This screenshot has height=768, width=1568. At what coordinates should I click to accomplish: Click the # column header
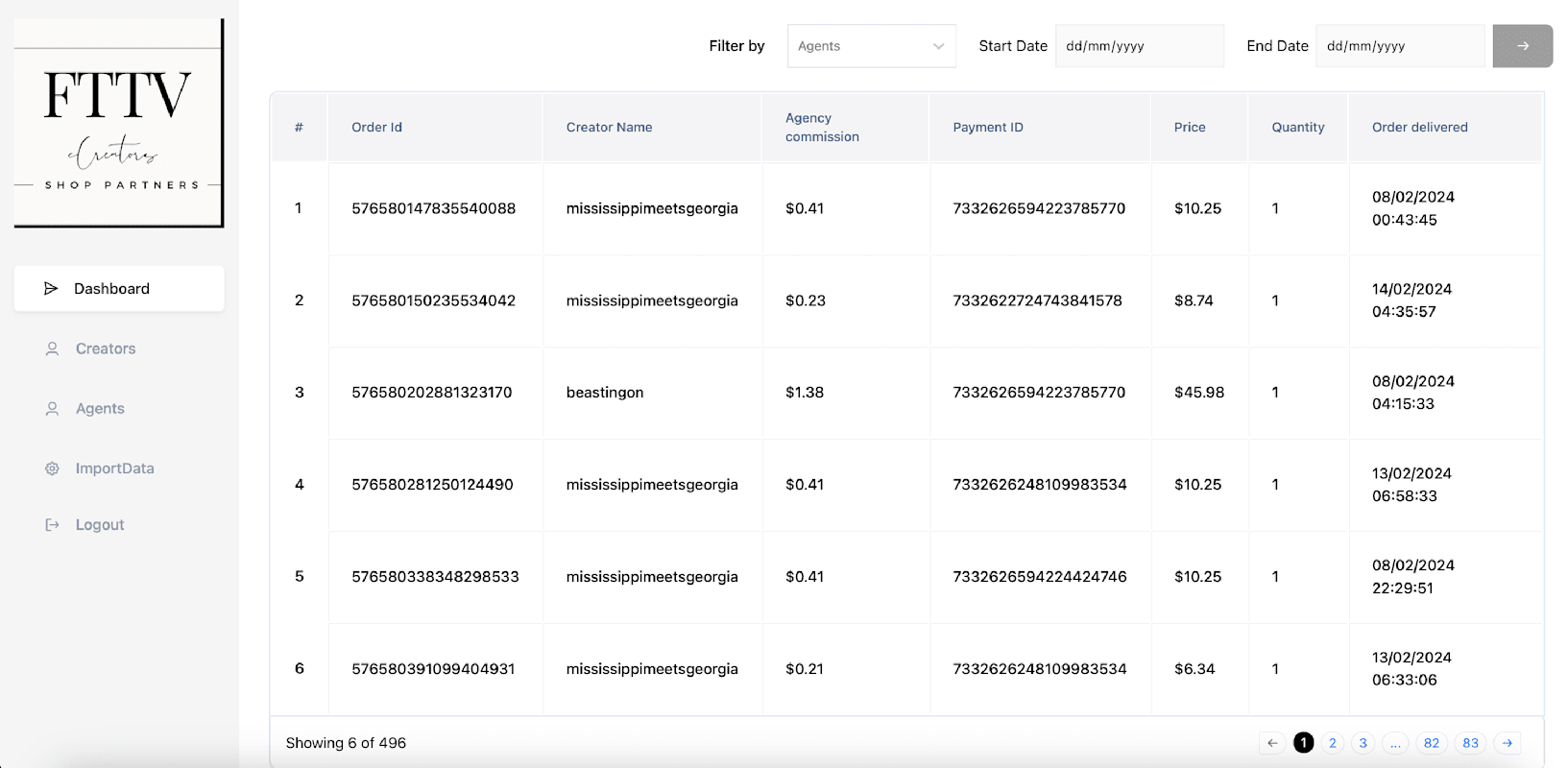click(x=299, y=128)
